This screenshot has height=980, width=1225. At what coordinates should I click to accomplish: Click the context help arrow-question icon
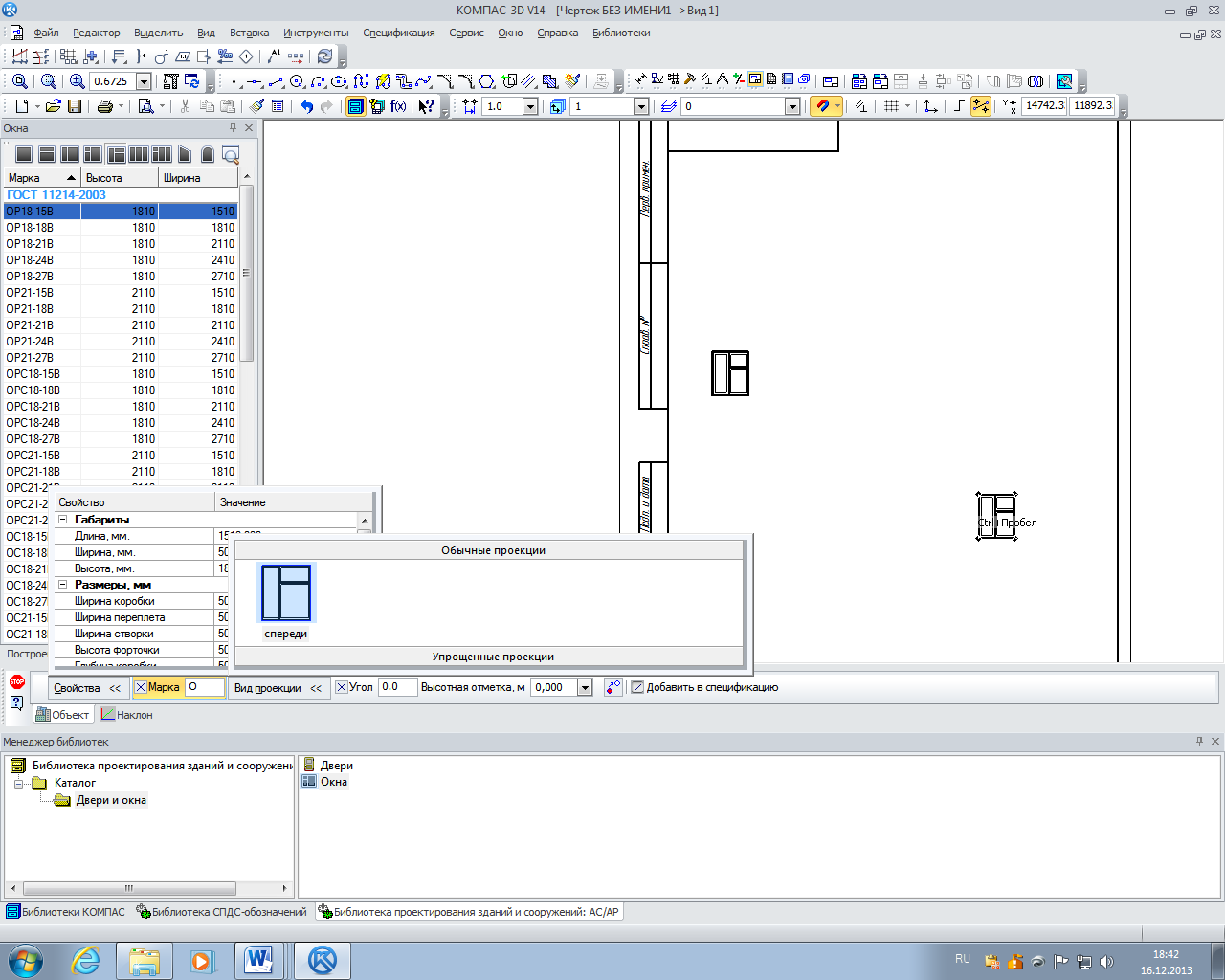pyautogui.click(x=427, y=106)
